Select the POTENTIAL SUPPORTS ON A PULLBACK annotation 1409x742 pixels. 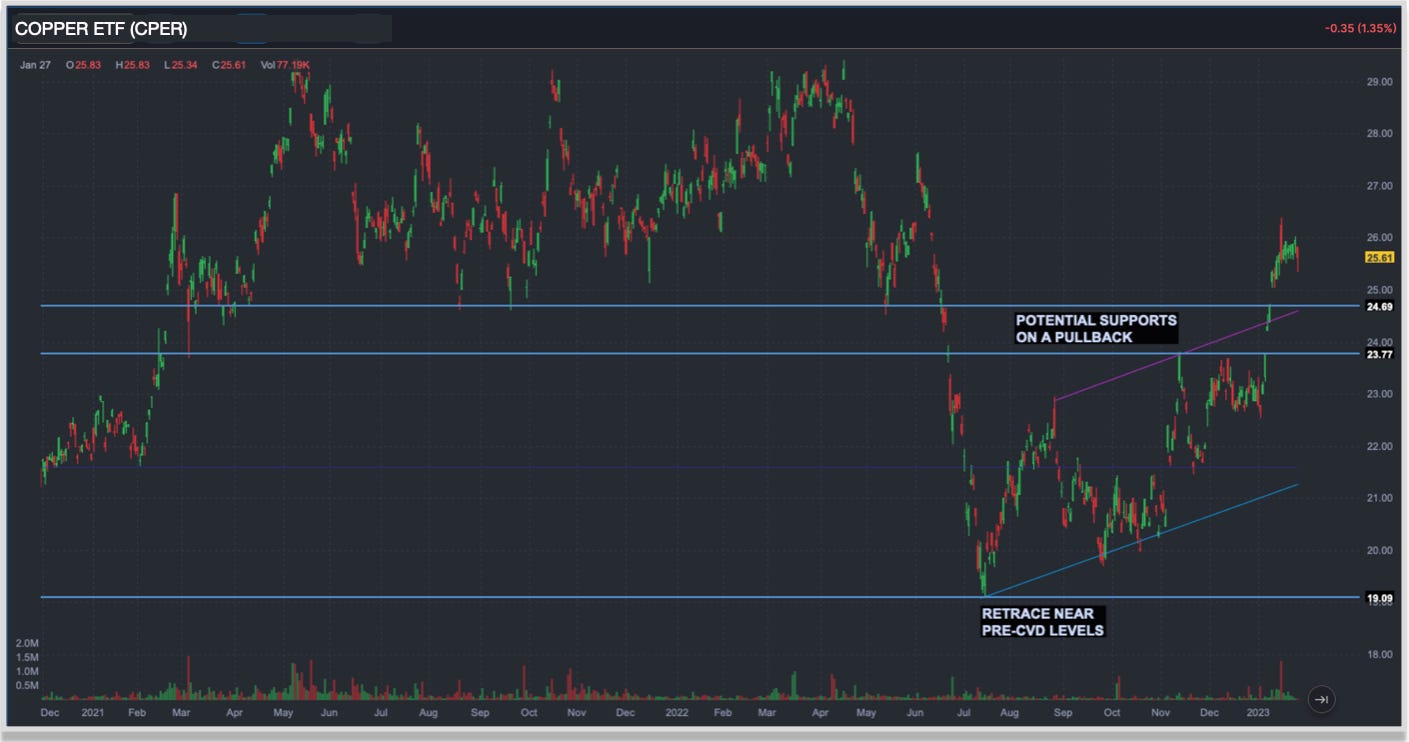[1096, 329]
